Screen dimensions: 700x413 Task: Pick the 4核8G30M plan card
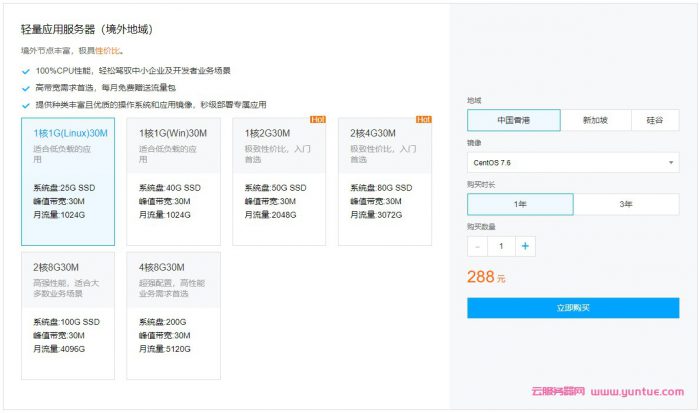(x=173, y=315)
